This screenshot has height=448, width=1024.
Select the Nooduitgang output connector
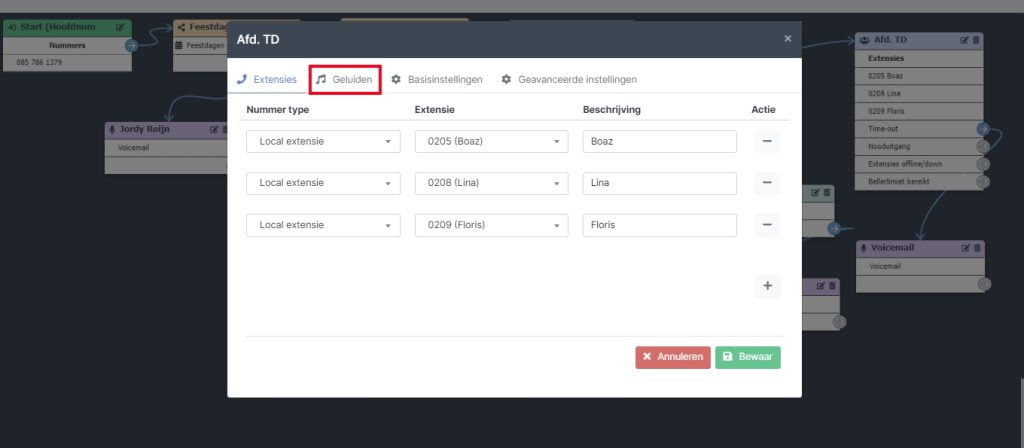(x=983, y=146)
